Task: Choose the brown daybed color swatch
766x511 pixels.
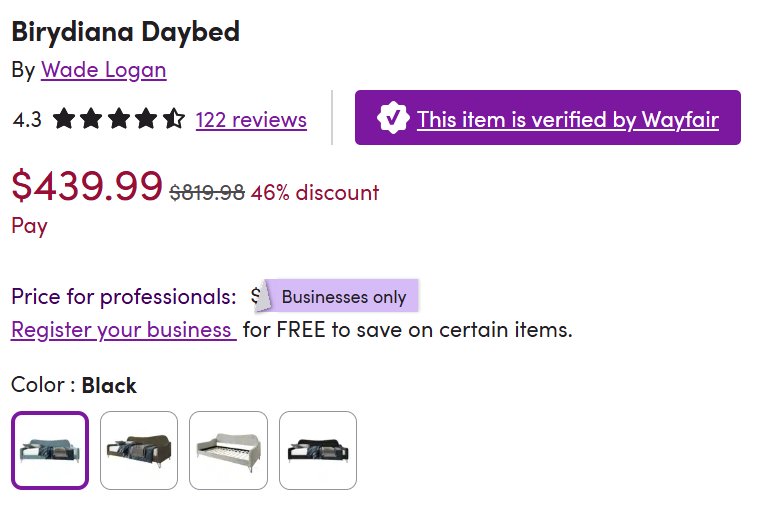Action: coord(139,450)
